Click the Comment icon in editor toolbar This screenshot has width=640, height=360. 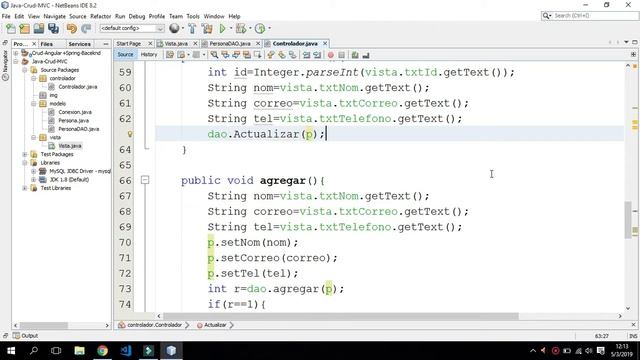(x=355, y=55)
